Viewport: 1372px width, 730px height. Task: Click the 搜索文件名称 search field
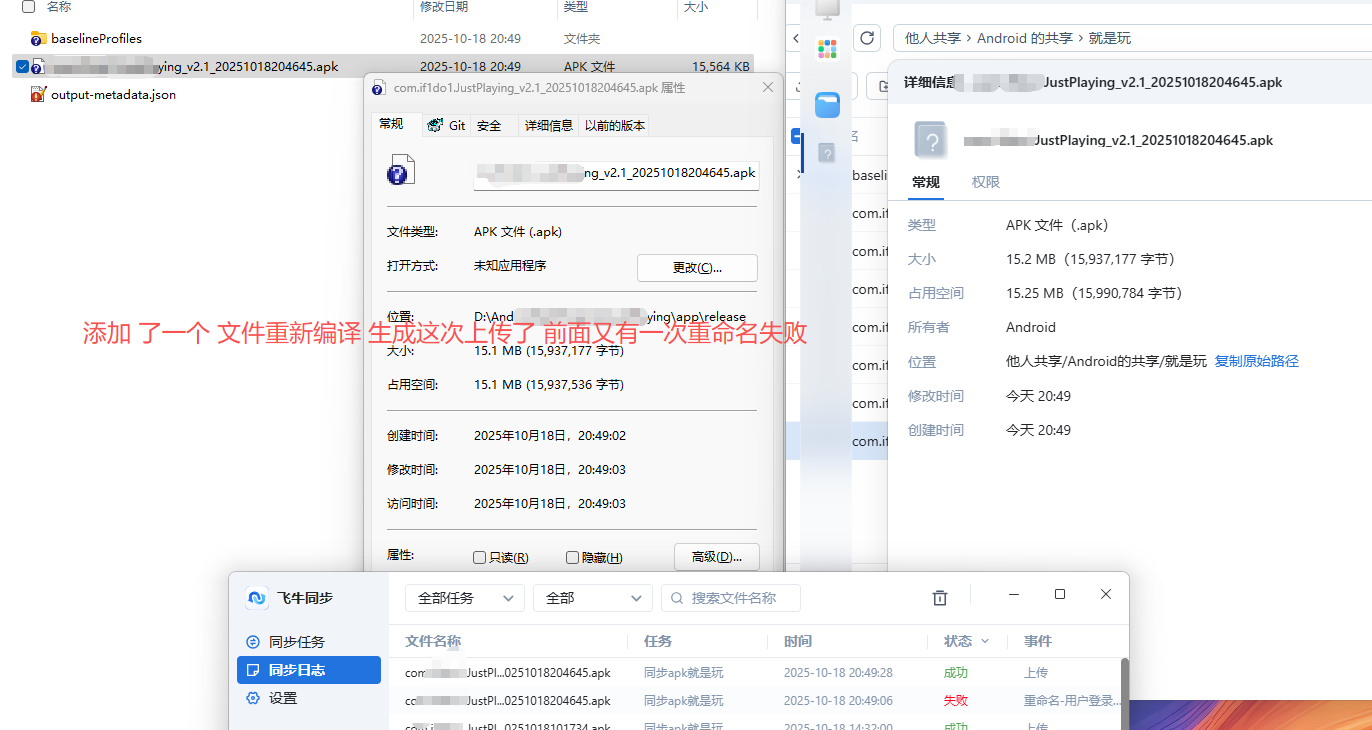tap(731, 598)
